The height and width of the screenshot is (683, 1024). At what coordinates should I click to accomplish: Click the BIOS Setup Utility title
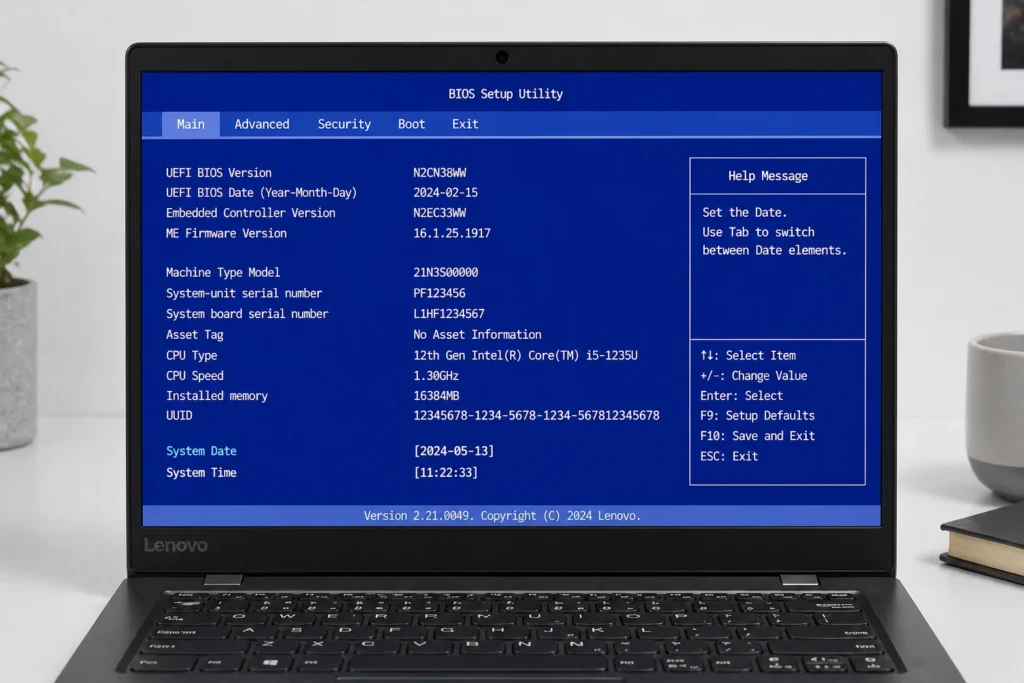[x=505, y=94]
